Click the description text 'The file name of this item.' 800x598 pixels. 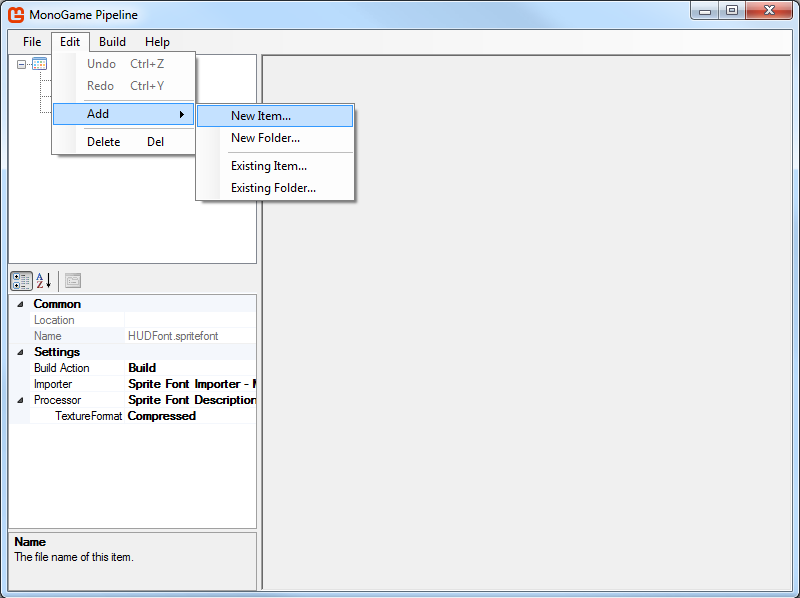point(74,557)
